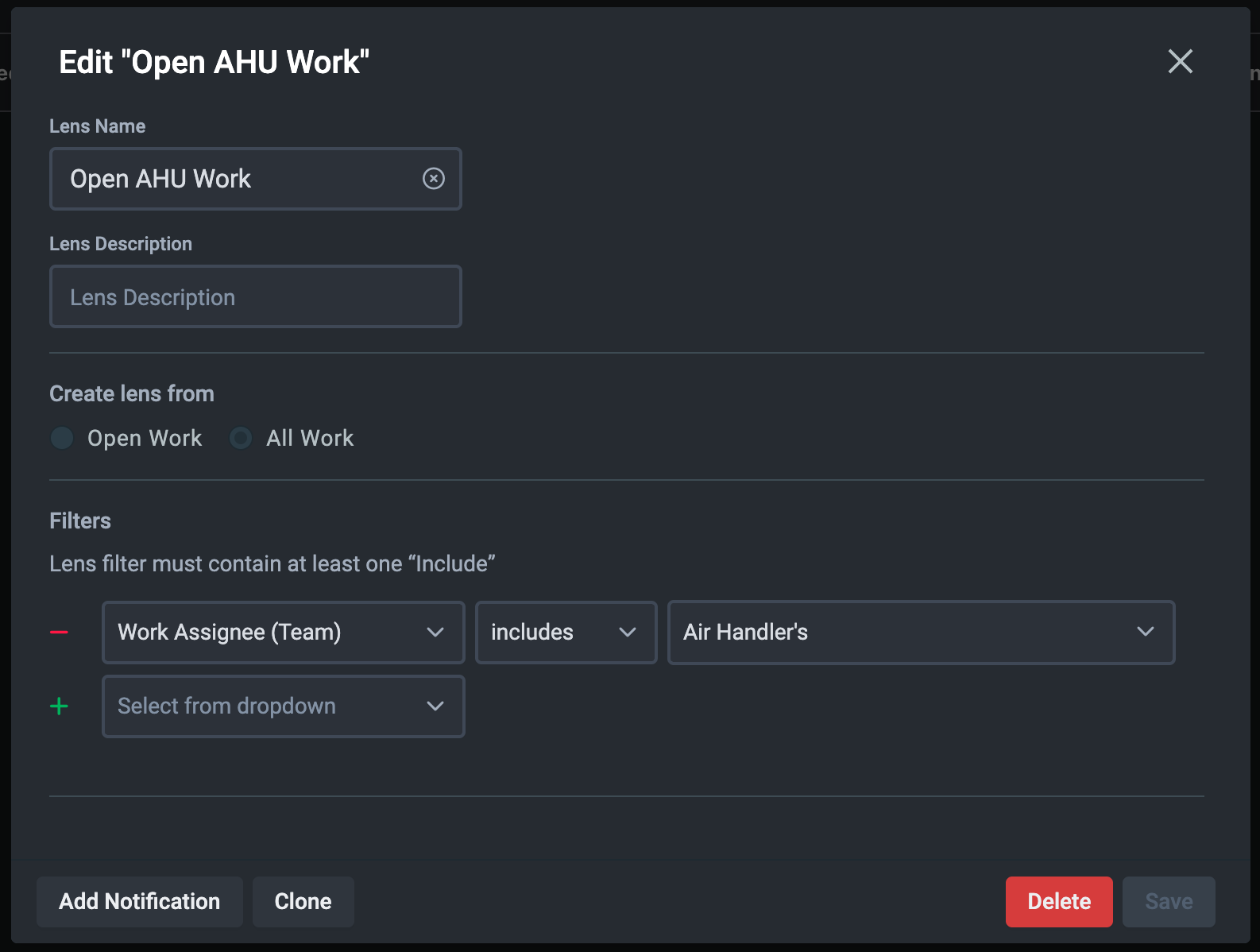Screen dimensions: 1260x952
Task: Select the Open Work radio button
Action: pos(62,438)
